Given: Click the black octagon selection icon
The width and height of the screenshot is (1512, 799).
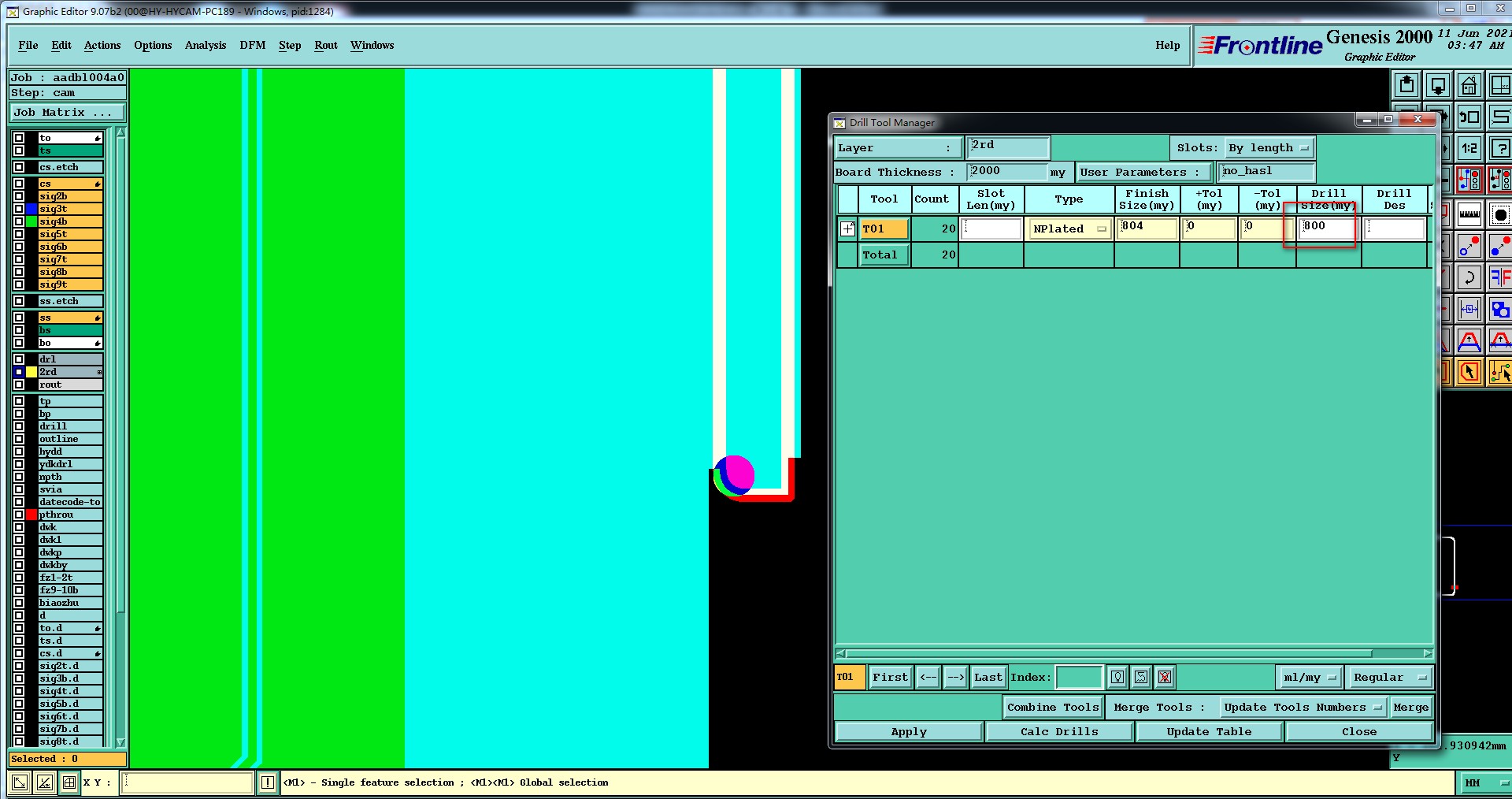Looking at the screenshot, I should [x=1501, y=214].
